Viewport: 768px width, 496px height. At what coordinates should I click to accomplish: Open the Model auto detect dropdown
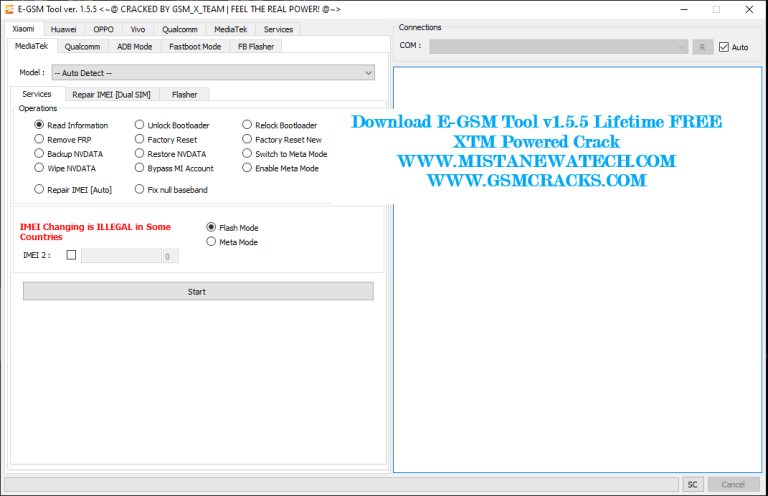[213, 73]
